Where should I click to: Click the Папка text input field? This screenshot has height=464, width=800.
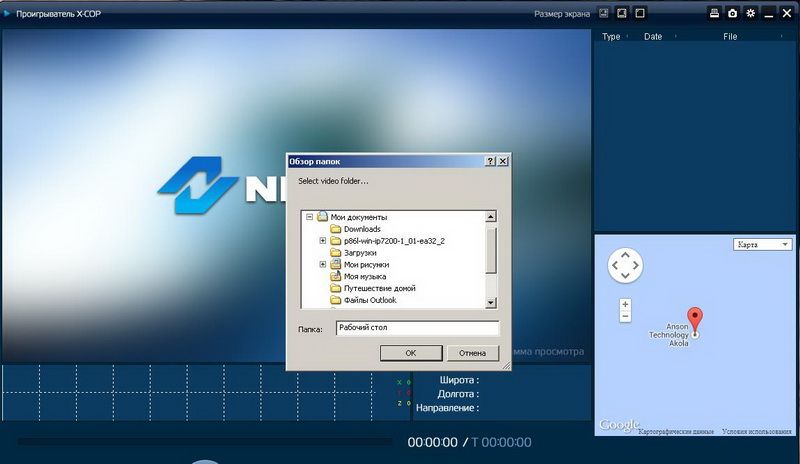[416, 328]
